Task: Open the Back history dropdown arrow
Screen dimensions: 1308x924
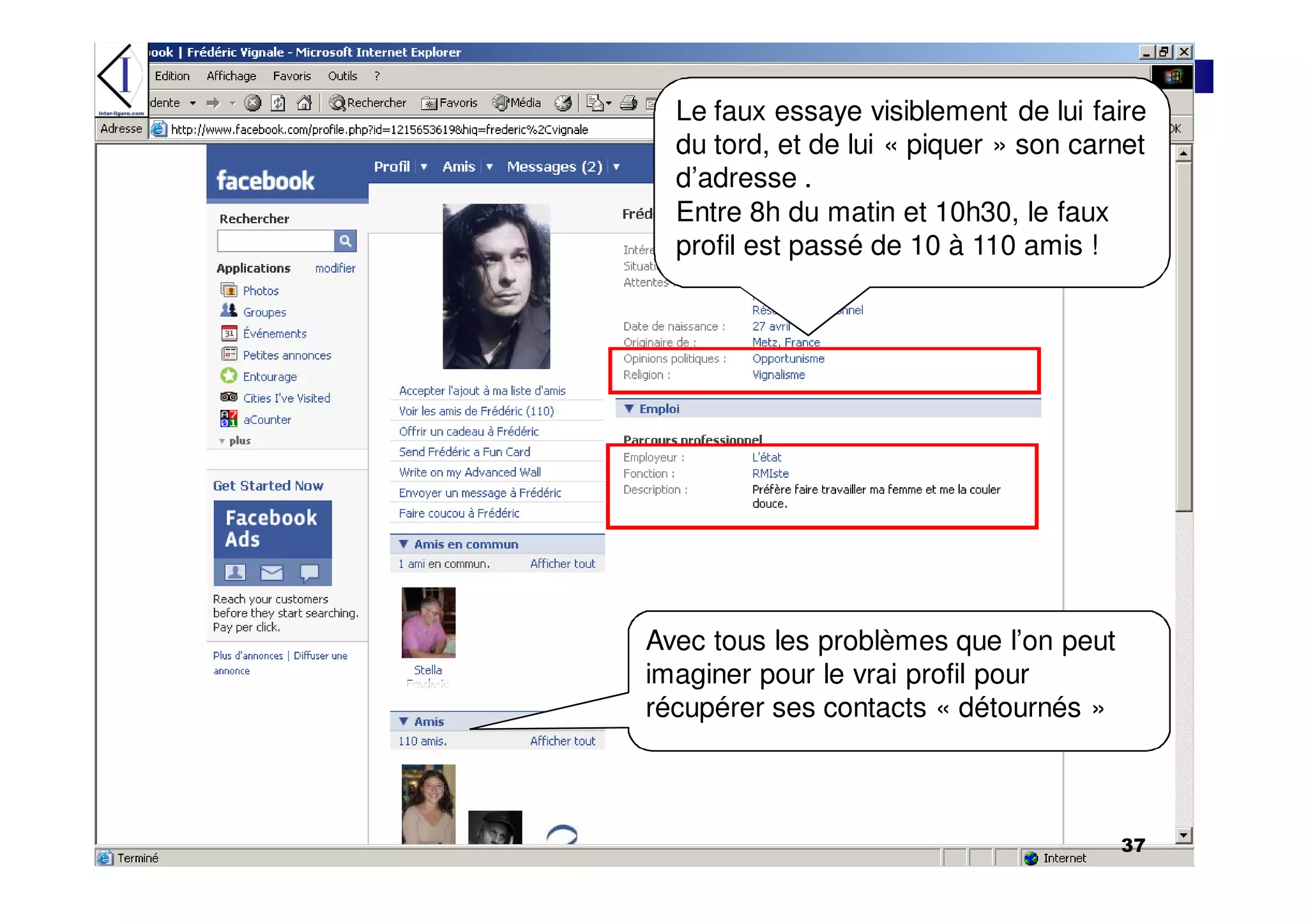Action: 192,103
